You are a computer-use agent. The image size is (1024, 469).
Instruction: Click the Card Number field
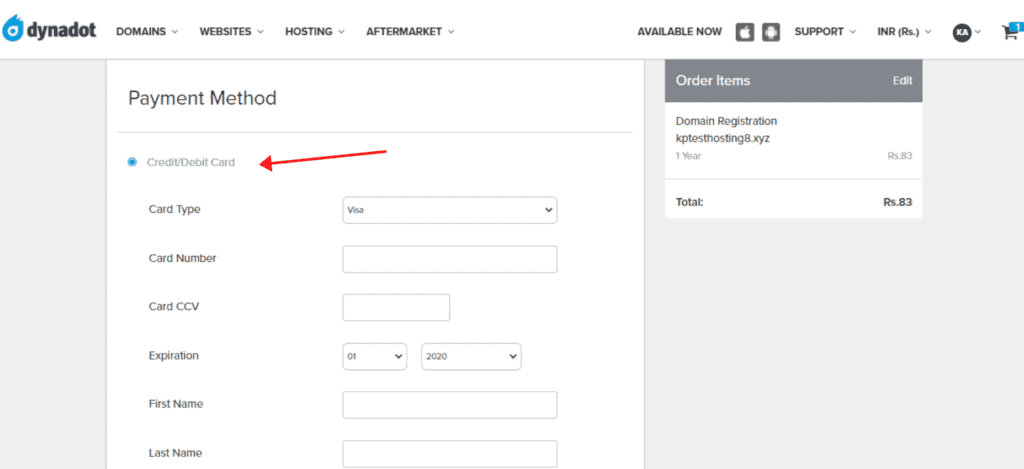click(x=449, y=259)
